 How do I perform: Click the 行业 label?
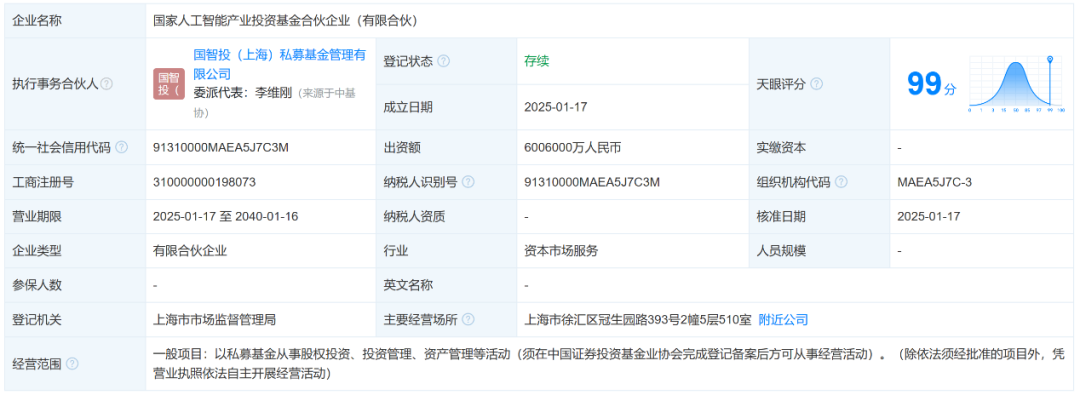tap(396, 251)
